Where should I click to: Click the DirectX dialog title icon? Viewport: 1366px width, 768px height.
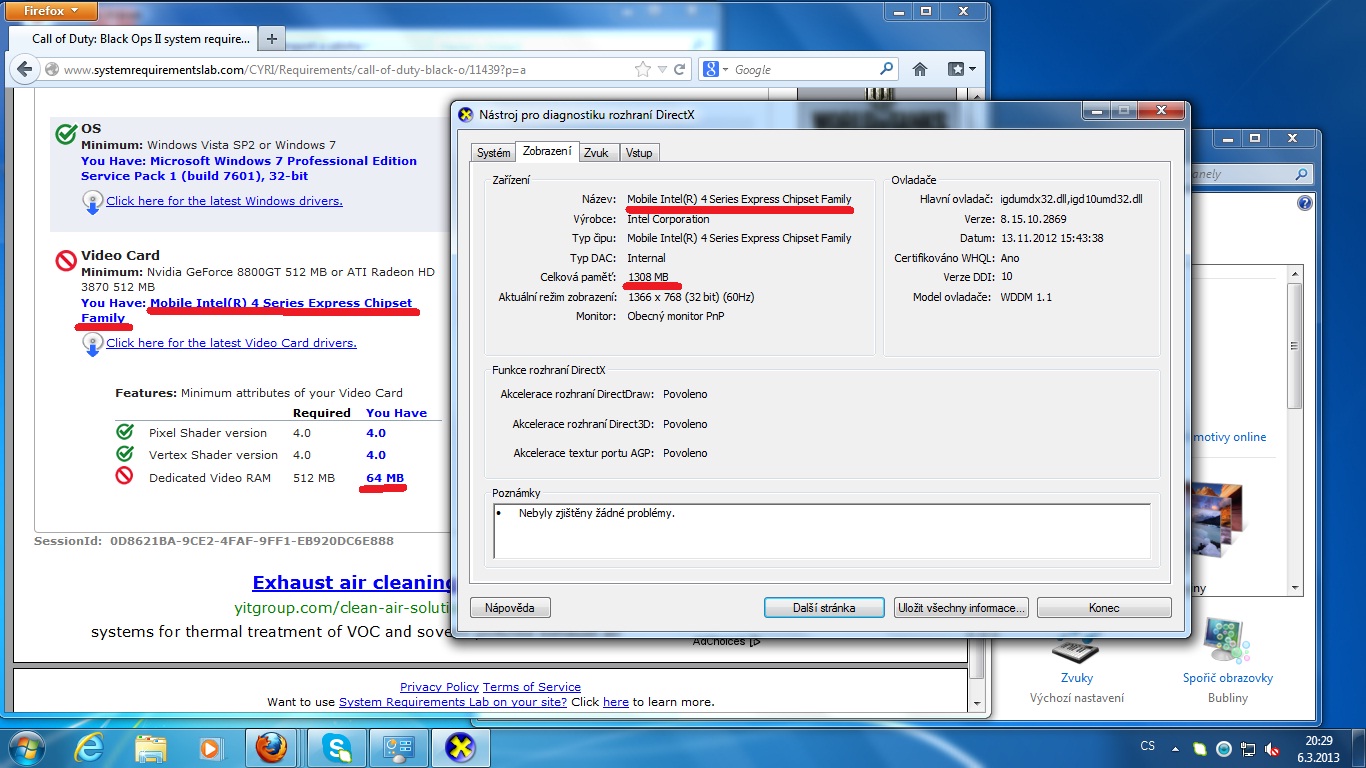[x=465, y=114]
